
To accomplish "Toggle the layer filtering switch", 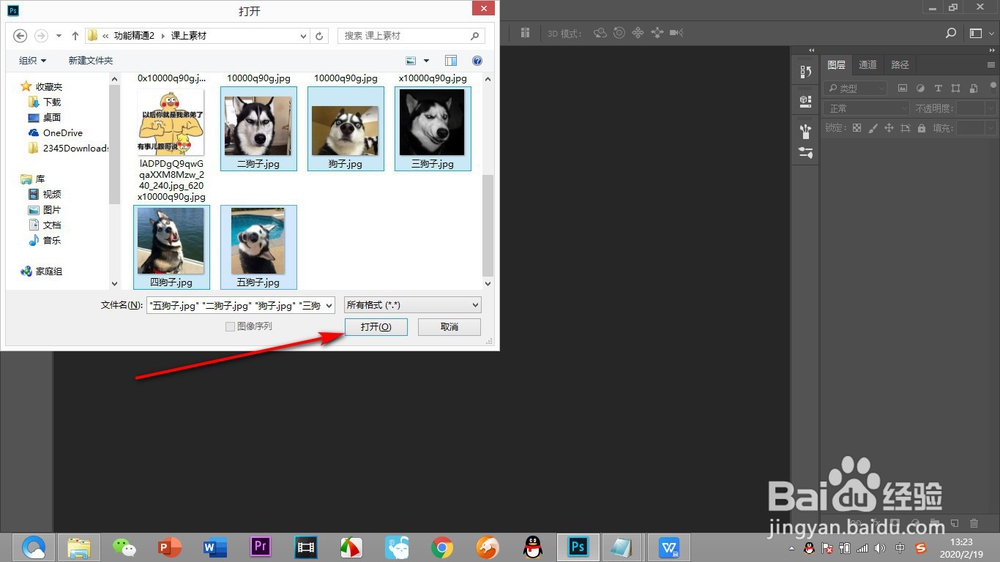I will 993,85.
